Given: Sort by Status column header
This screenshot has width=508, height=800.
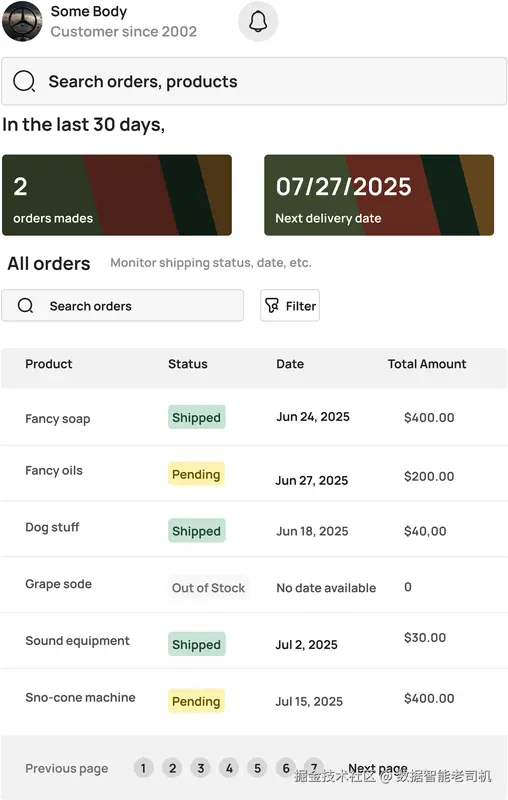Looking at the screenshot, I should (x=188, y=364).
